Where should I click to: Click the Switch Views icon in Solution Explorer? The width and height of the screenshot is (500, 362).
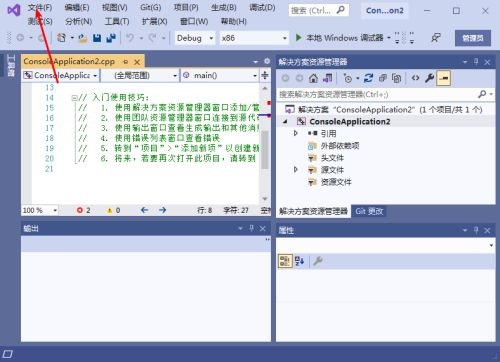[x=327, y=78]
